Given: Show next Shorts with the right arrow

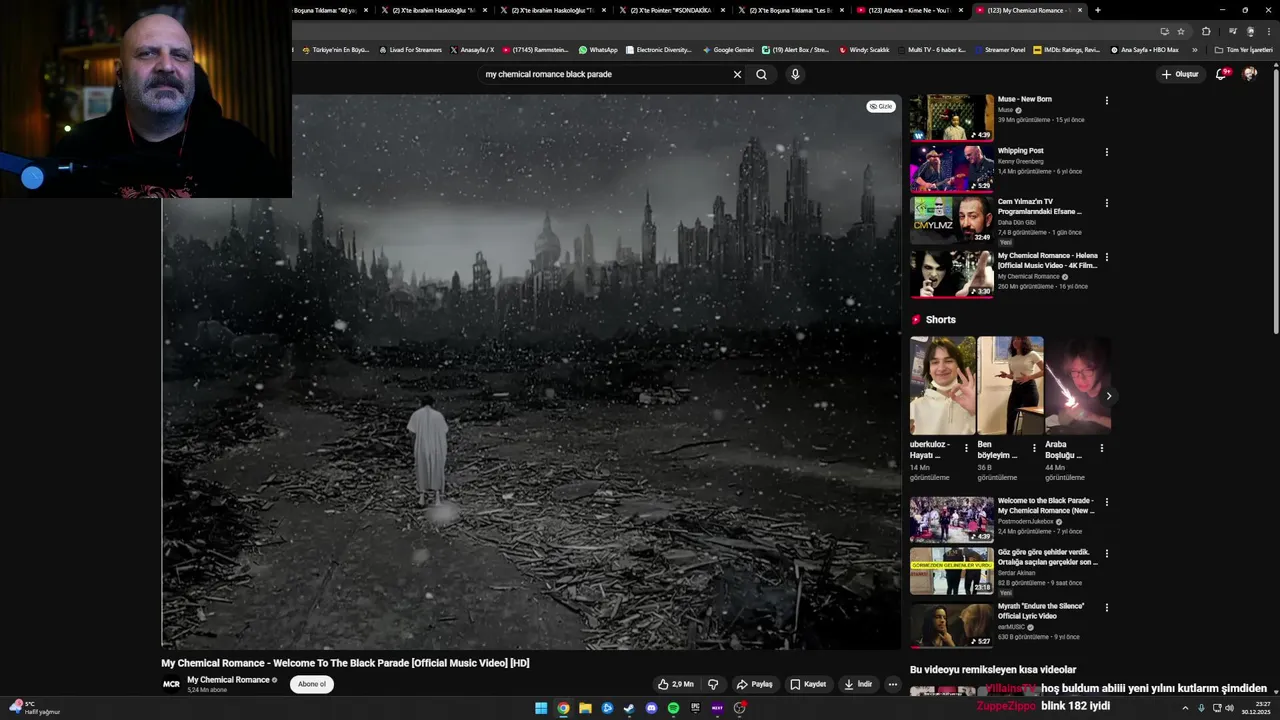Looking at the screenshot, I should (x=1108, y=396).
